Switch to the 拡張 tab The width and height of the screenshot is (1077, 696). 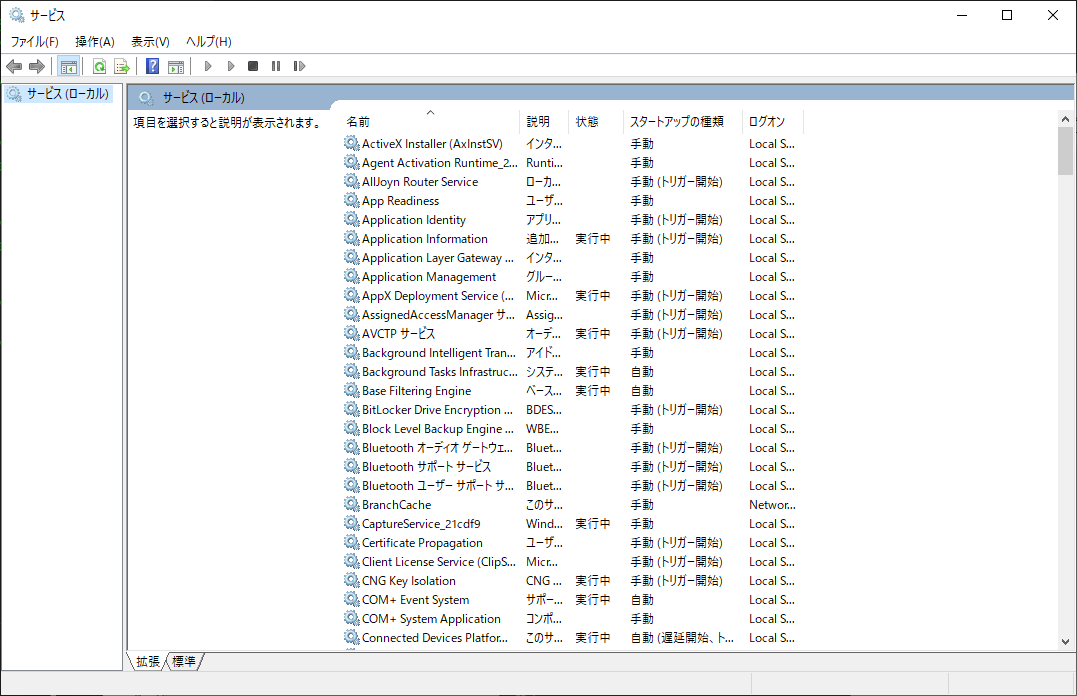click(147, 661)
